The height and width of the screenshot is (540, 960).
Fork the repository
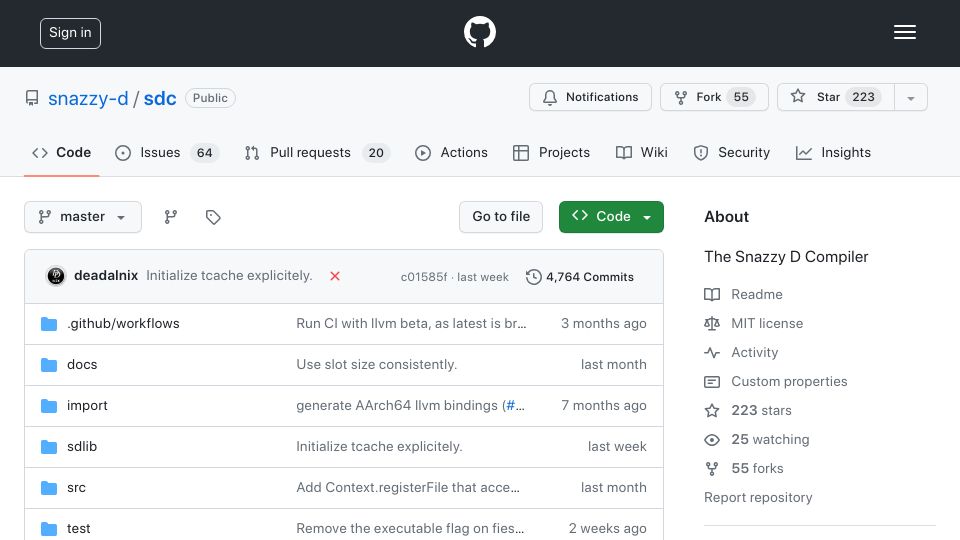tap(714, 97)
